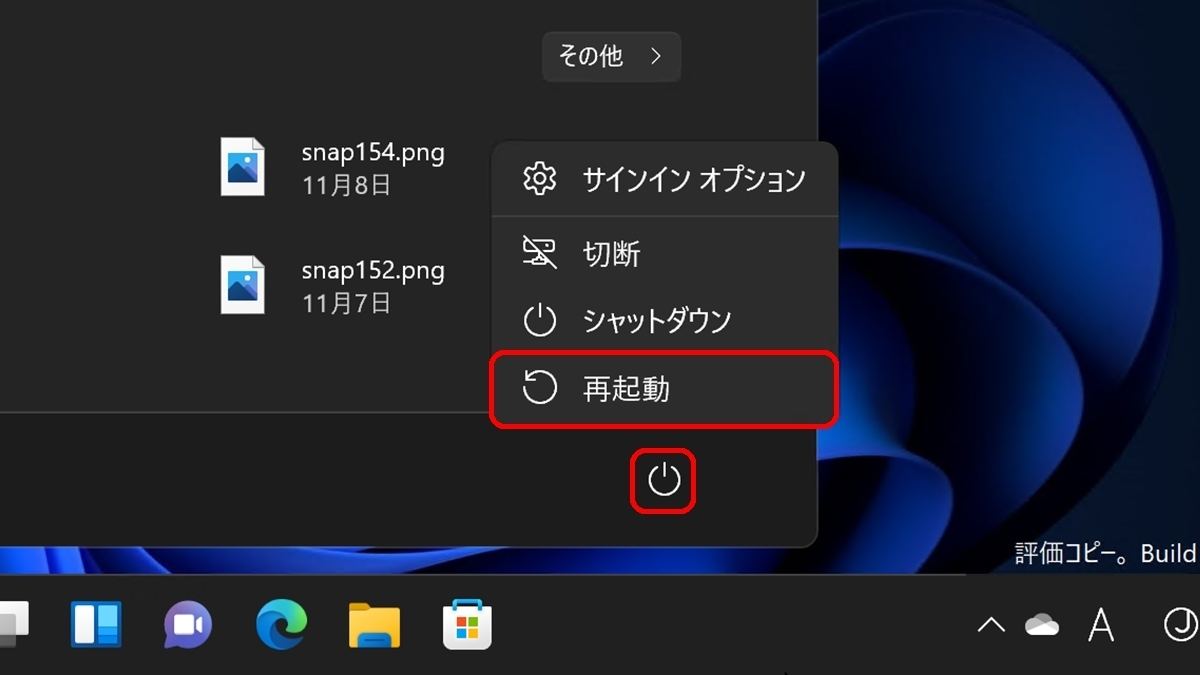Open File Explorer from the taskbar
1200x675 pixels.
374,626
